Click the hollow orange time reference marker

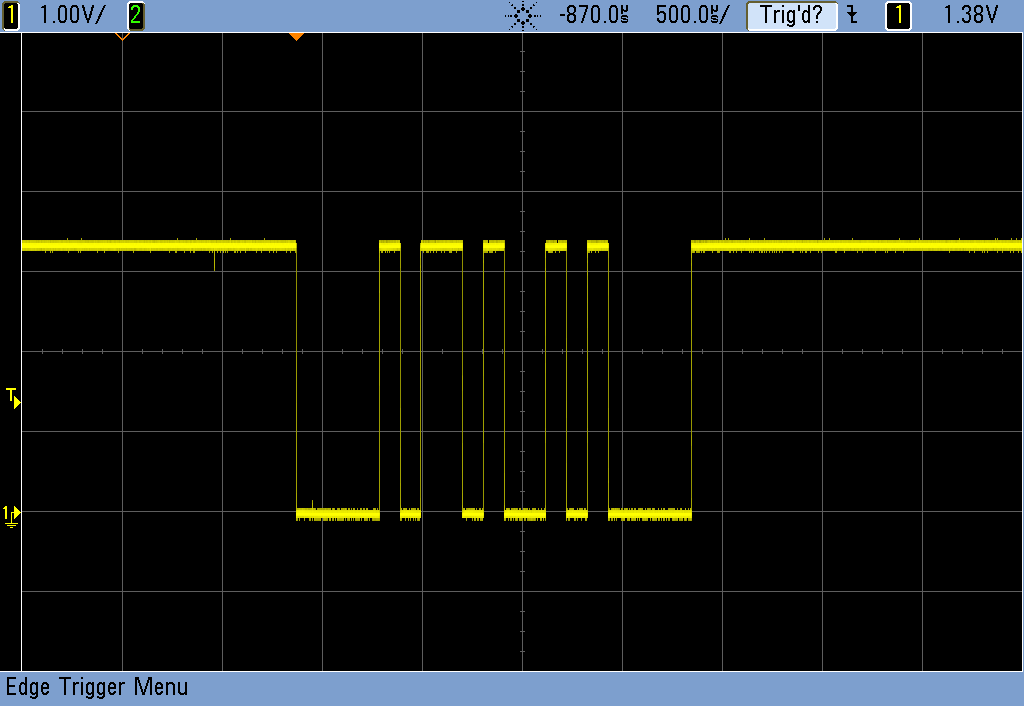[122, 37]
